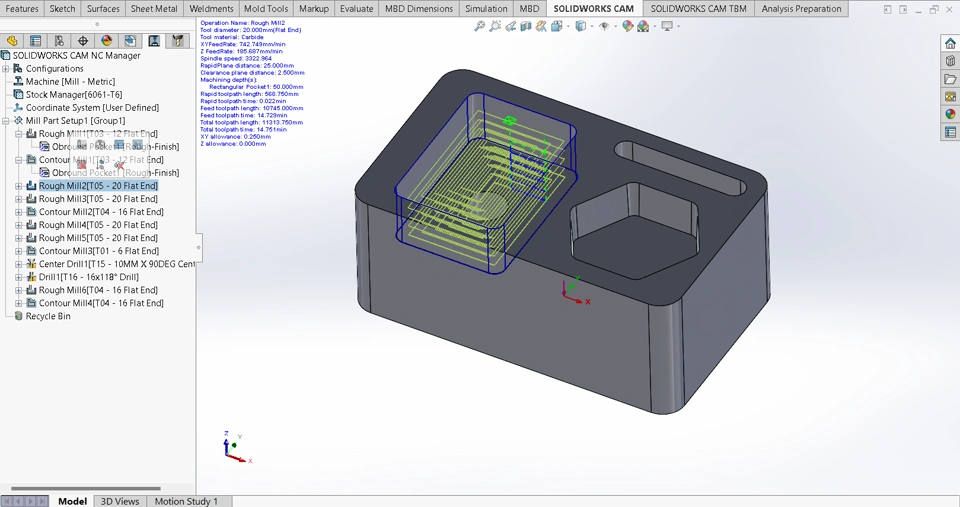960x507 pixels.
Task: Open the FeatureManager design tree tab icon
Action: [12, 41]
